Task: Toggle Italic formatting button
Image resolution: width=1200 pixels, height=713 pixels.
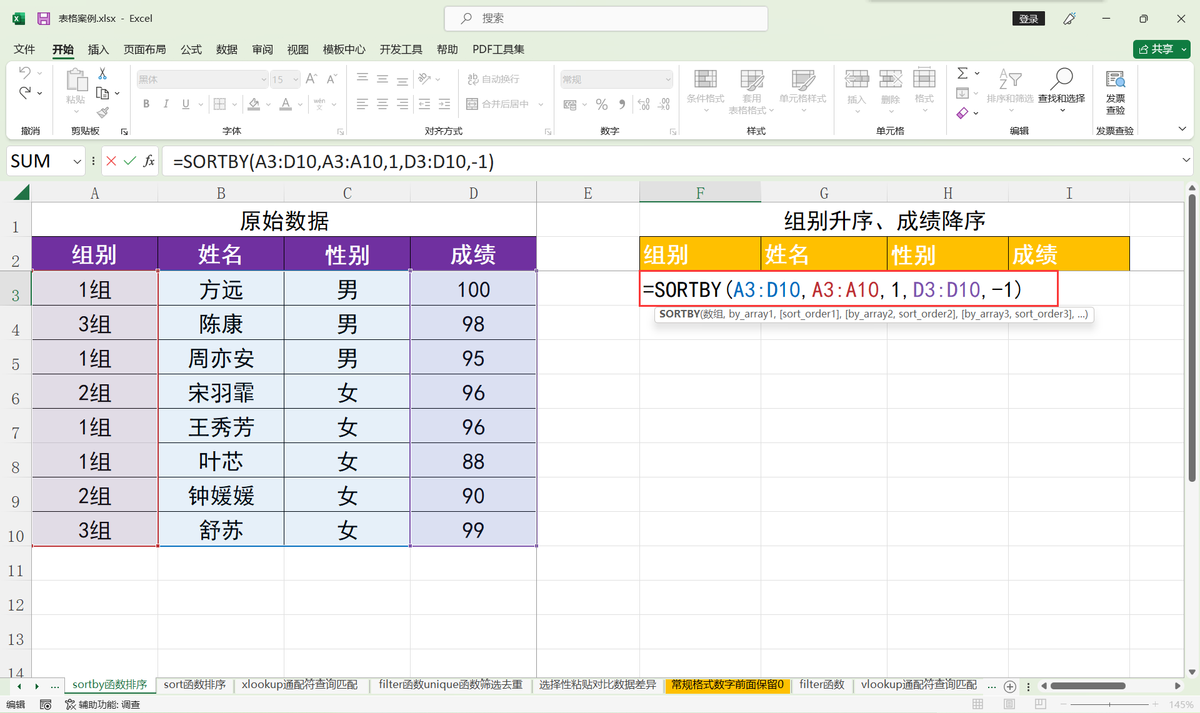Action: pos(166,104)
